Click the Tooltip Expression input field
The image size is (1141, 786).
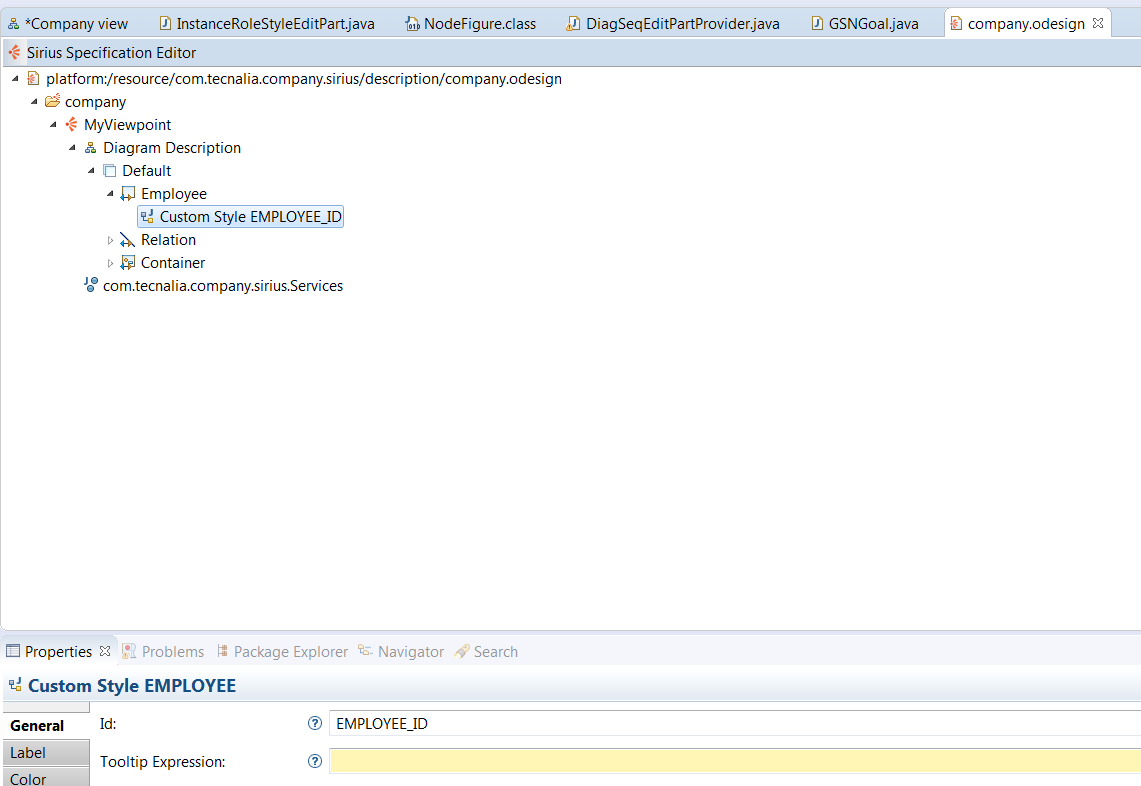[735, 761]
